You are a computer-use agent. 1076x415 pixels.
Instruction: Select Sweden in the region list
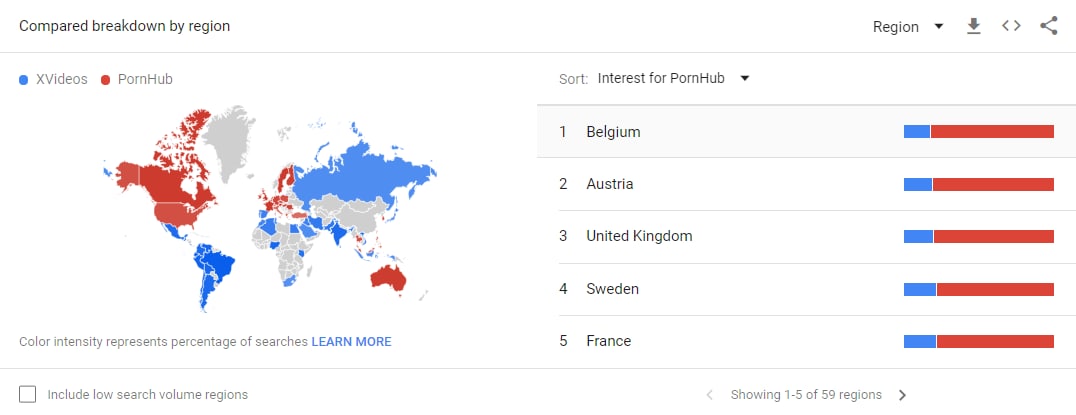tap(806, 289)
